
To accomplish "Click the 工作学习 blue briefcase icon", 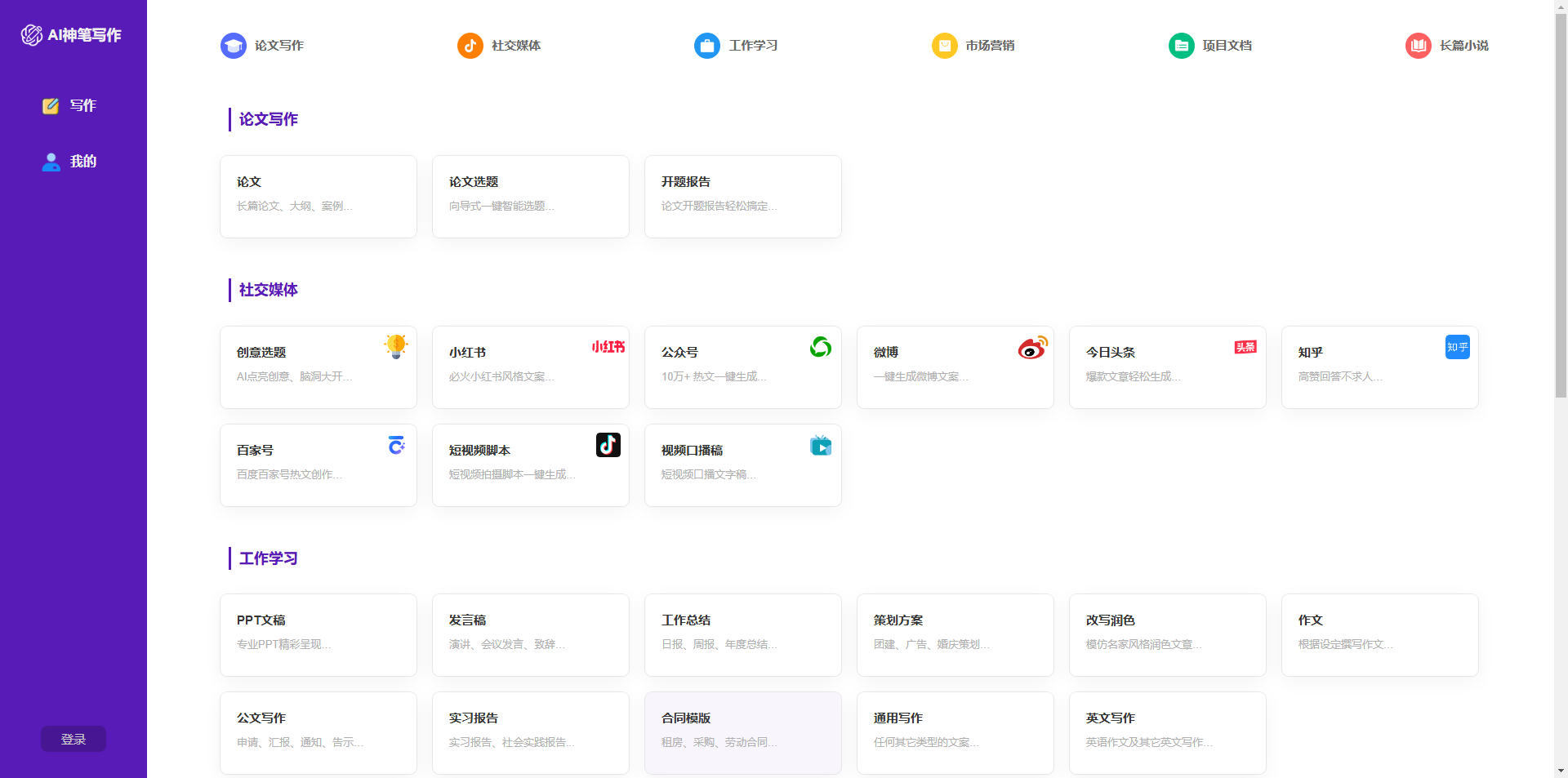I will (x=707, y=46).
